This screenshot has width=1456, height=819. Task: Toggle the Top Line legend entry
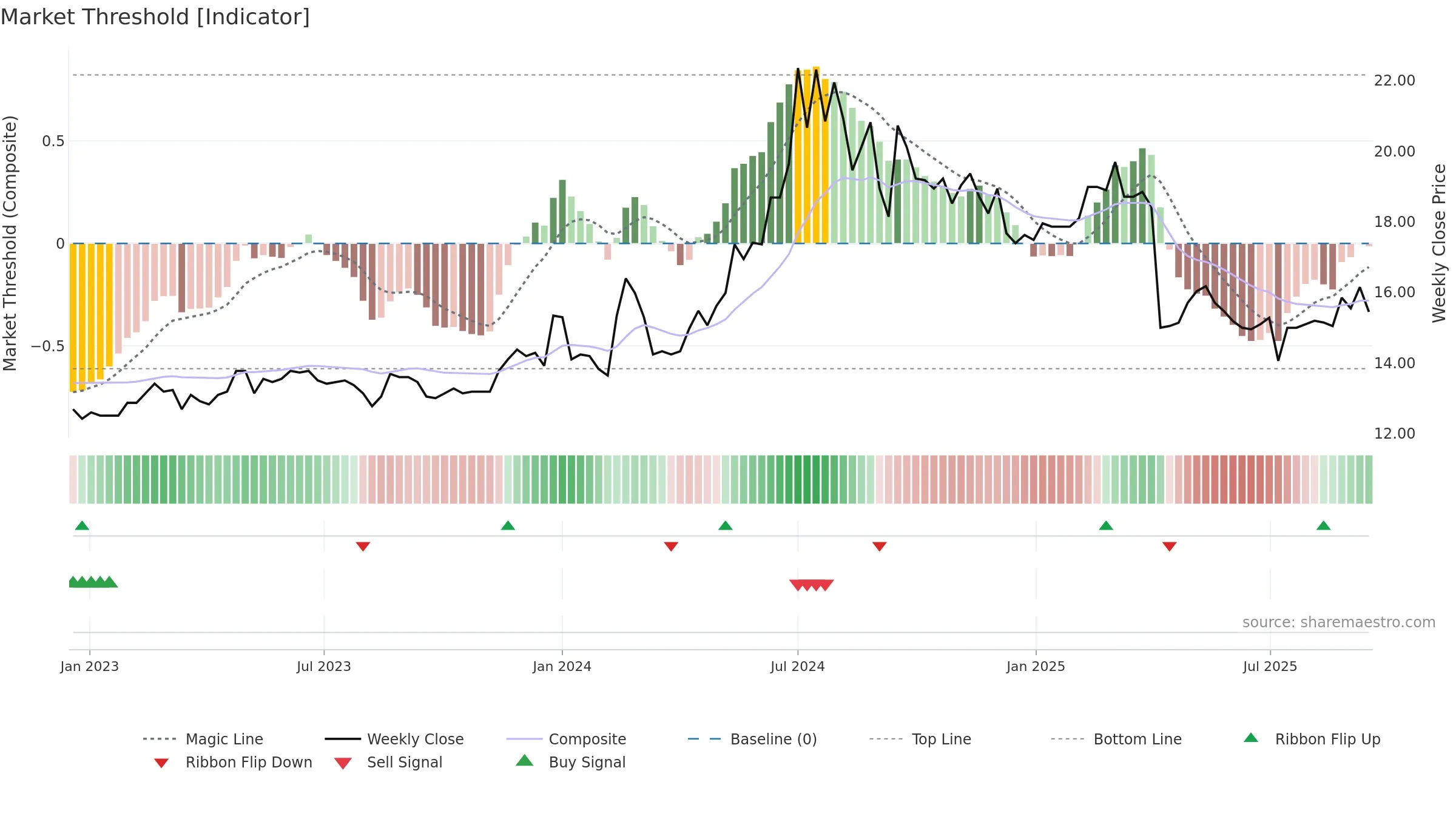(x=920, y=739)
